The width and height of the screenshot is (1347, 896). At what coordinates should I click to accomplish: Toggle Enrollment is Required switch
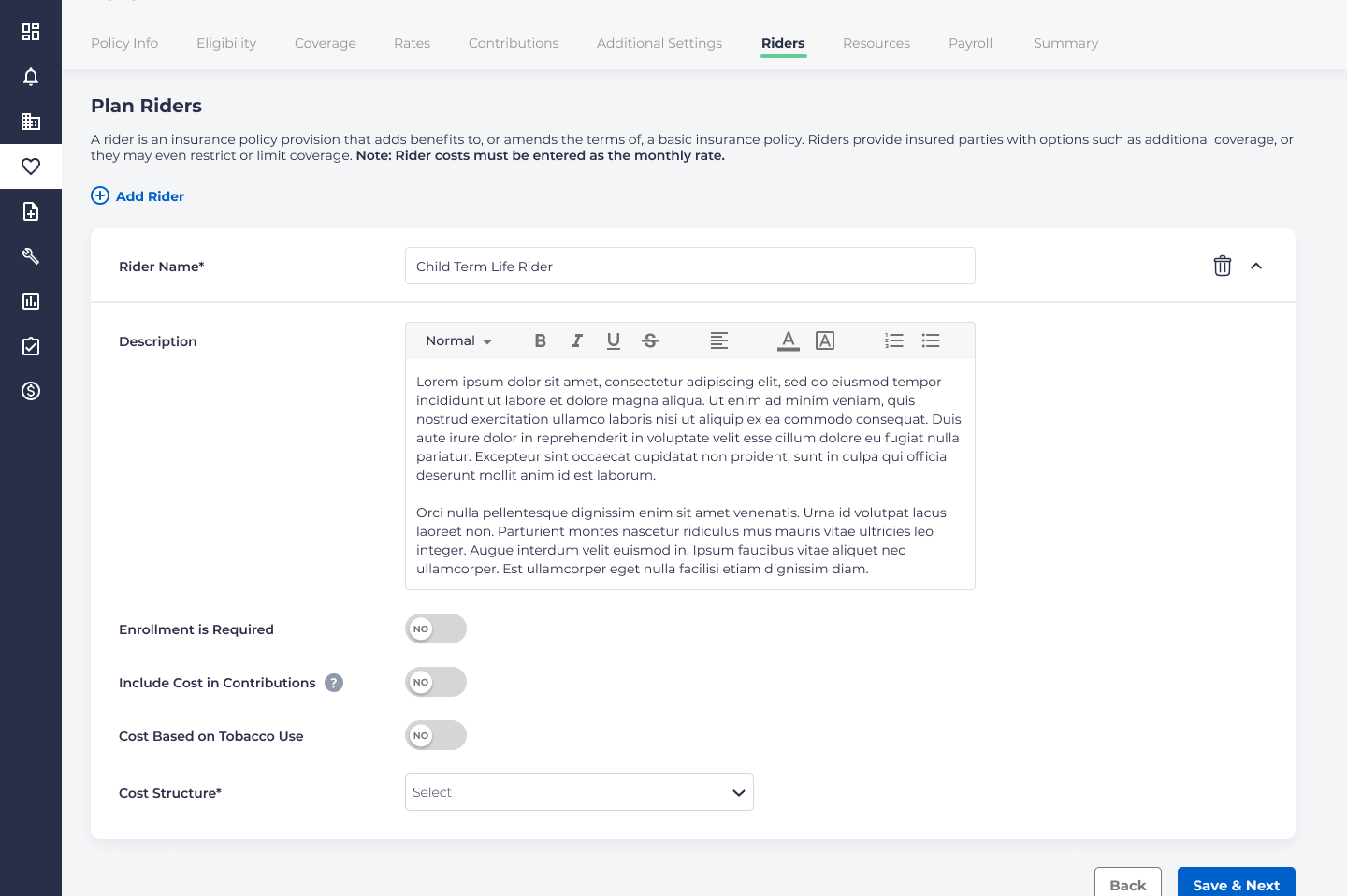436,629
